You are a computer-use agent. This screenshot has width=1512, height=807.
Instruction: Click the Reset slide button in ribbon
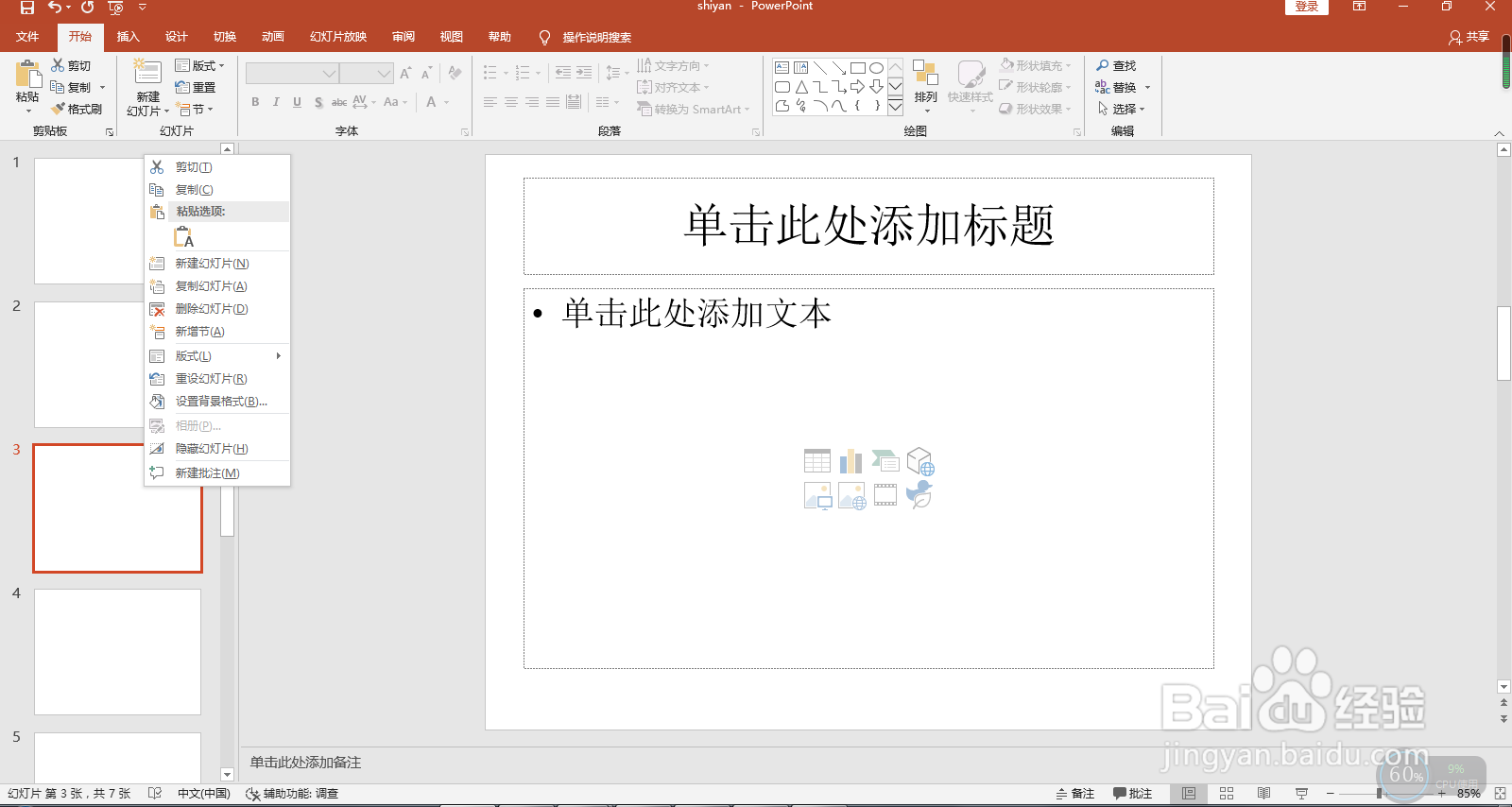pyautogui.click(x=196, y=87)
